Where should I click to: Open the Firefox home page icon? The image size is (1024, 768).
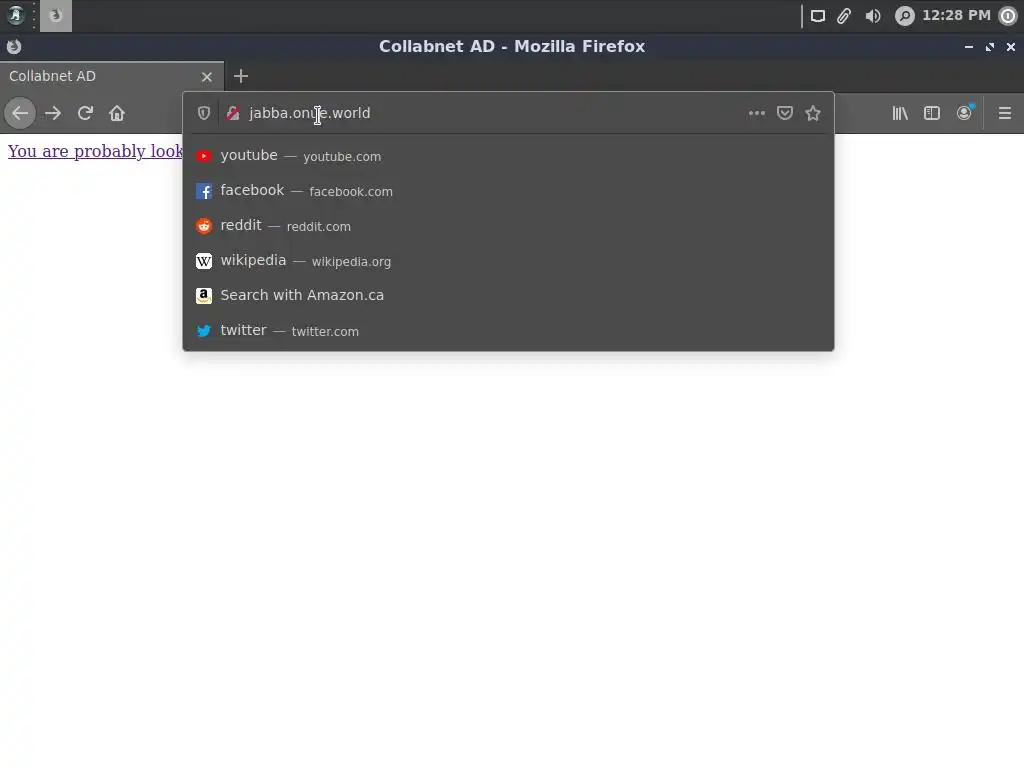click(x=117, y=113)
